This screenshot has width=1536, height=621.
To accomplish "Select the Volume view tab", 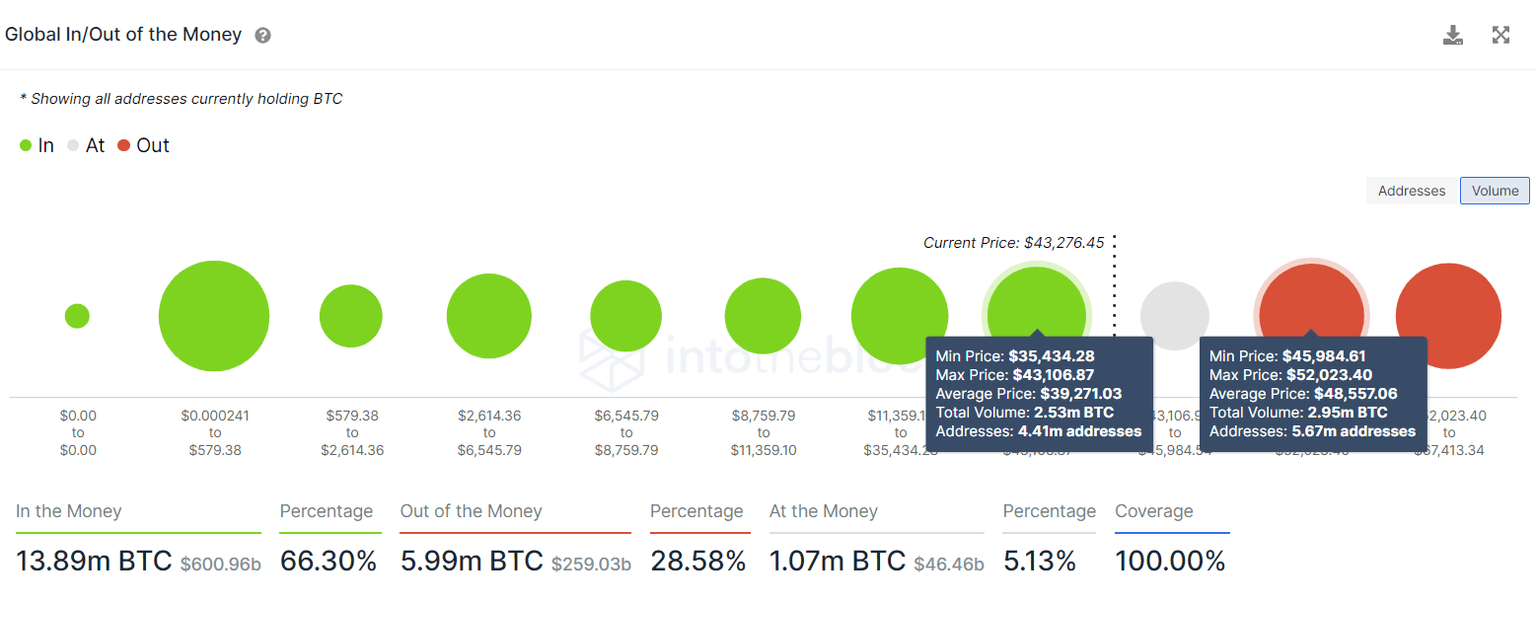I will pos(1494,191).
